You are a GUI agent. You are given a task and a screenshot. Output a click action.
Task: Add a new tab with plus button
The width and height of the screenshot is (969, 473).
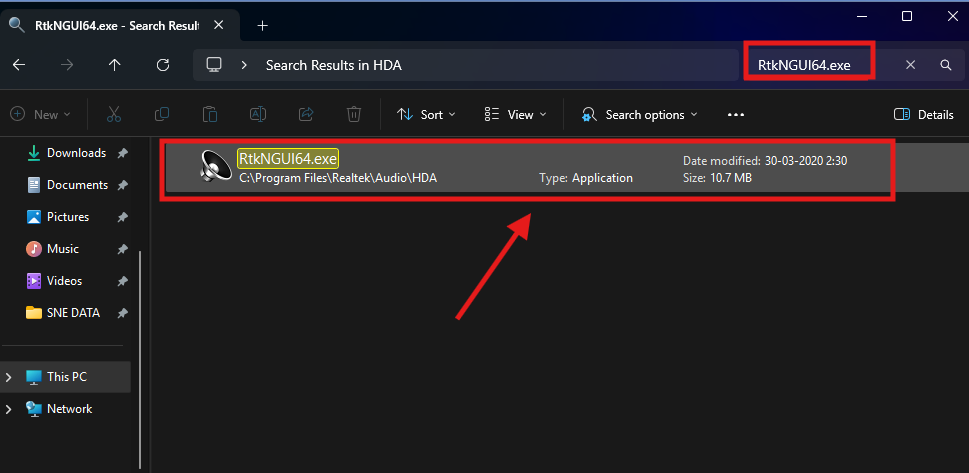point(263,25)
